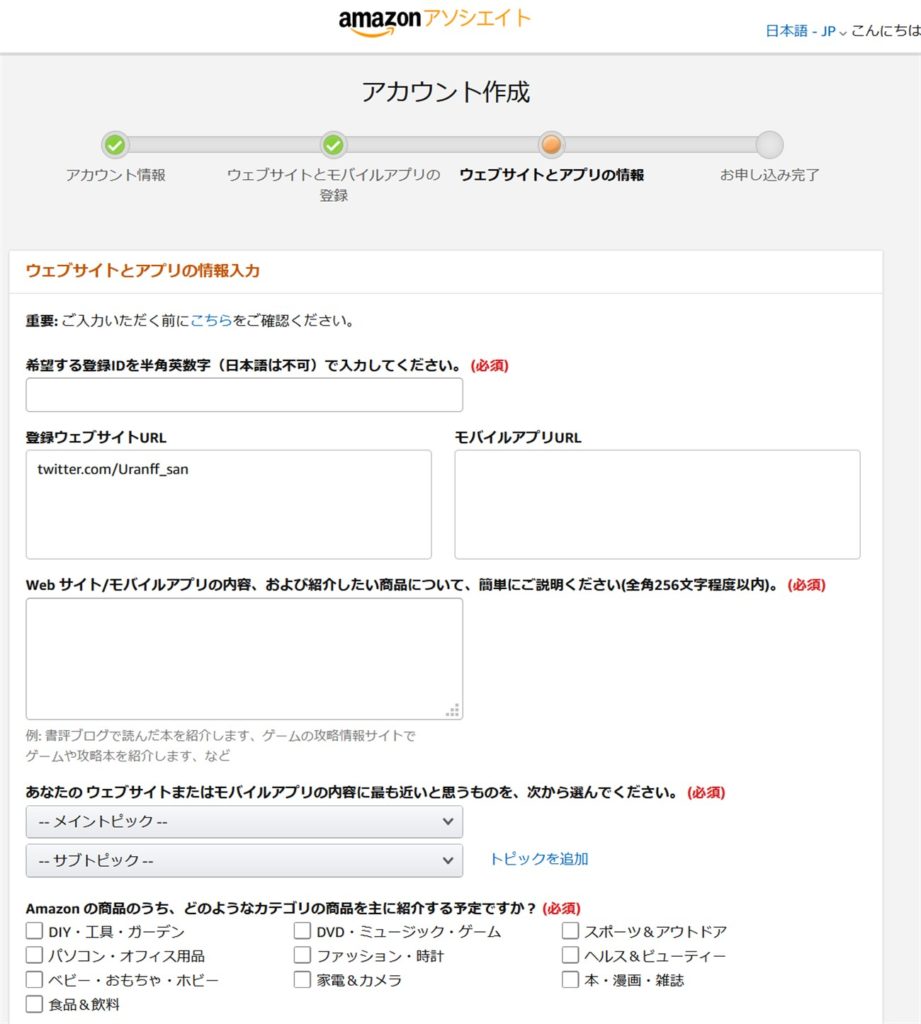Click the 例: 書評ブログ example hint text
Screen dimensions: 921x1024
click(220, 746)
